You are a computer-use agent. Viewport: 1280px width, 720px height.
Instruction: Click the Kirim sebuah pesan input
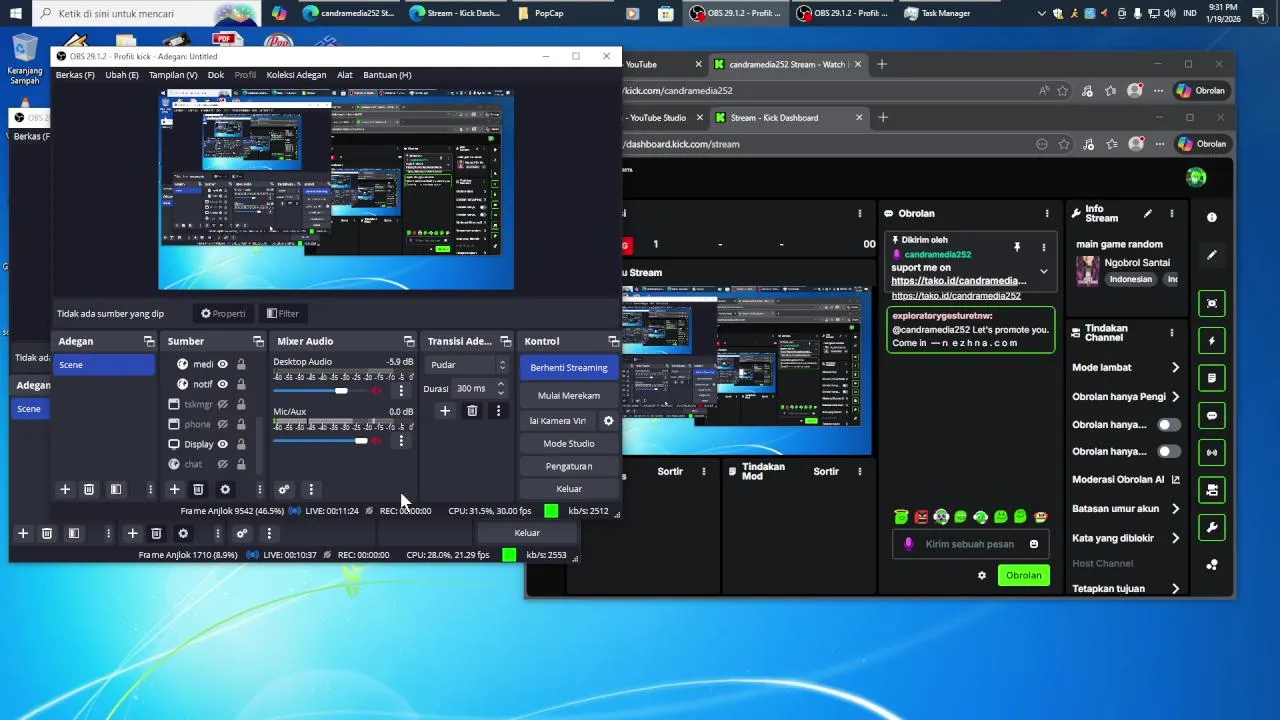pyautogui.click(x=970, y=544)
